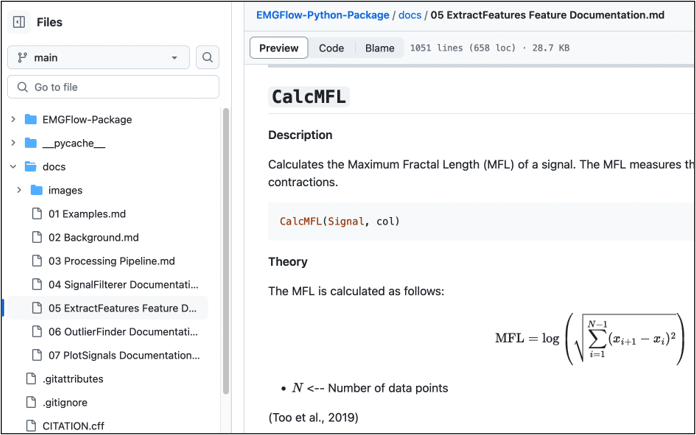Click file icon beside .gitattributes
696x435 pixels.
click(x=31, y=379)
